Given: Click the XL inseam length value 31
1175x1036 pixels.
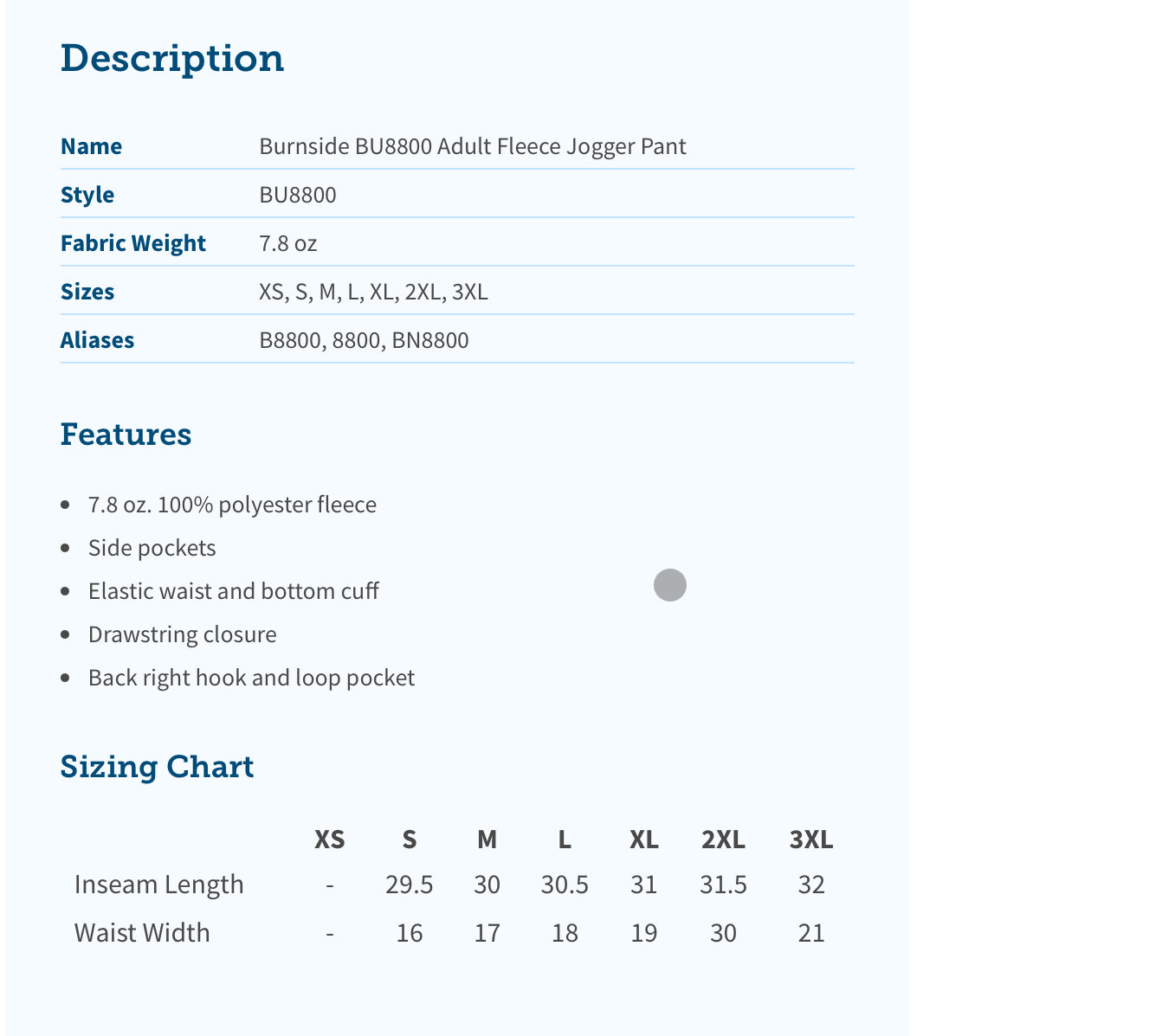Looking at the screenshot, I should (x=643, y=885).
